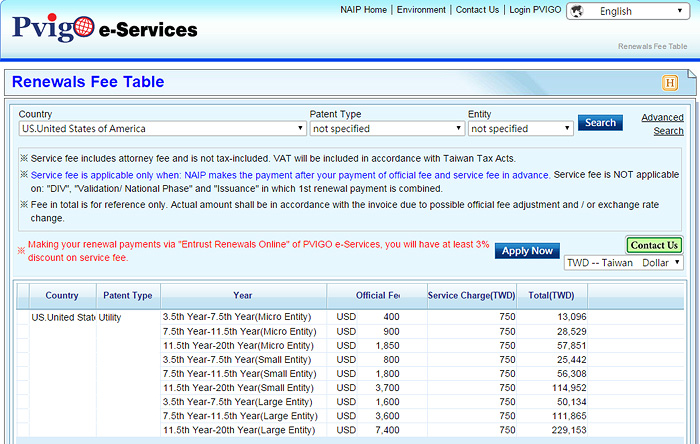The height and width of the screenshot is (444, 700).
Task: Open the orange H help icon
Action: (x=670, y=83)
